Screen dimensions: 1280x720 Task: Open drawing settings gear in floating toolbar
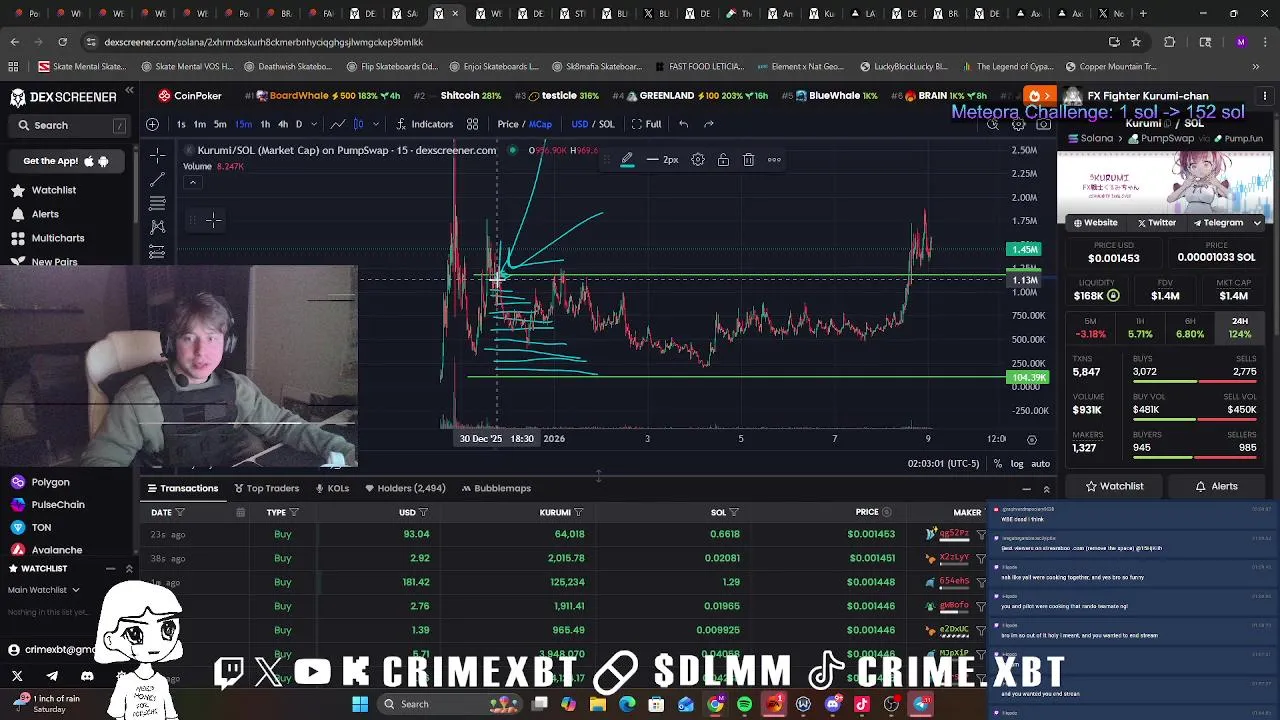(x=698, y=160)
